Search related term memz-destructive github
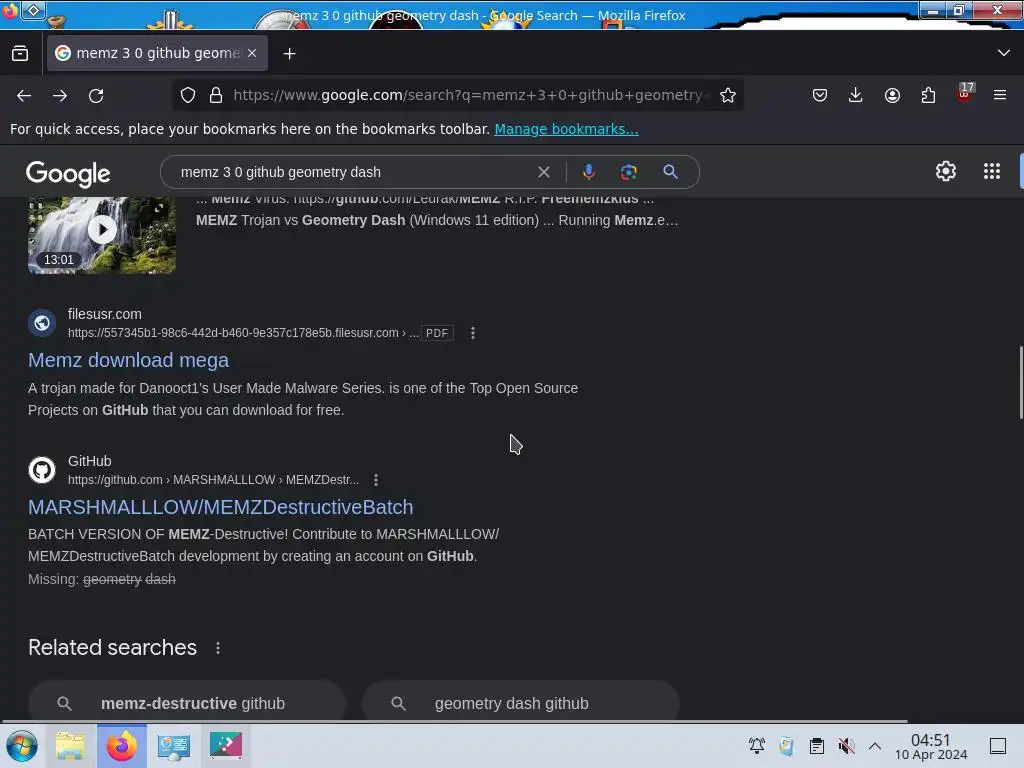The width and height of the screenshot is (1024, 768). tap(187, 702)
